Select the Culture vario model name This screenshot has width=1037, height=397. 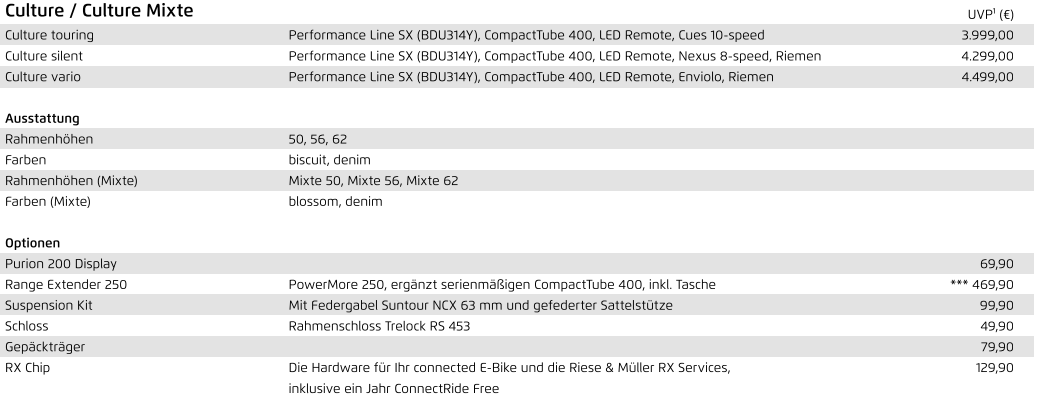tap(42, 77)
